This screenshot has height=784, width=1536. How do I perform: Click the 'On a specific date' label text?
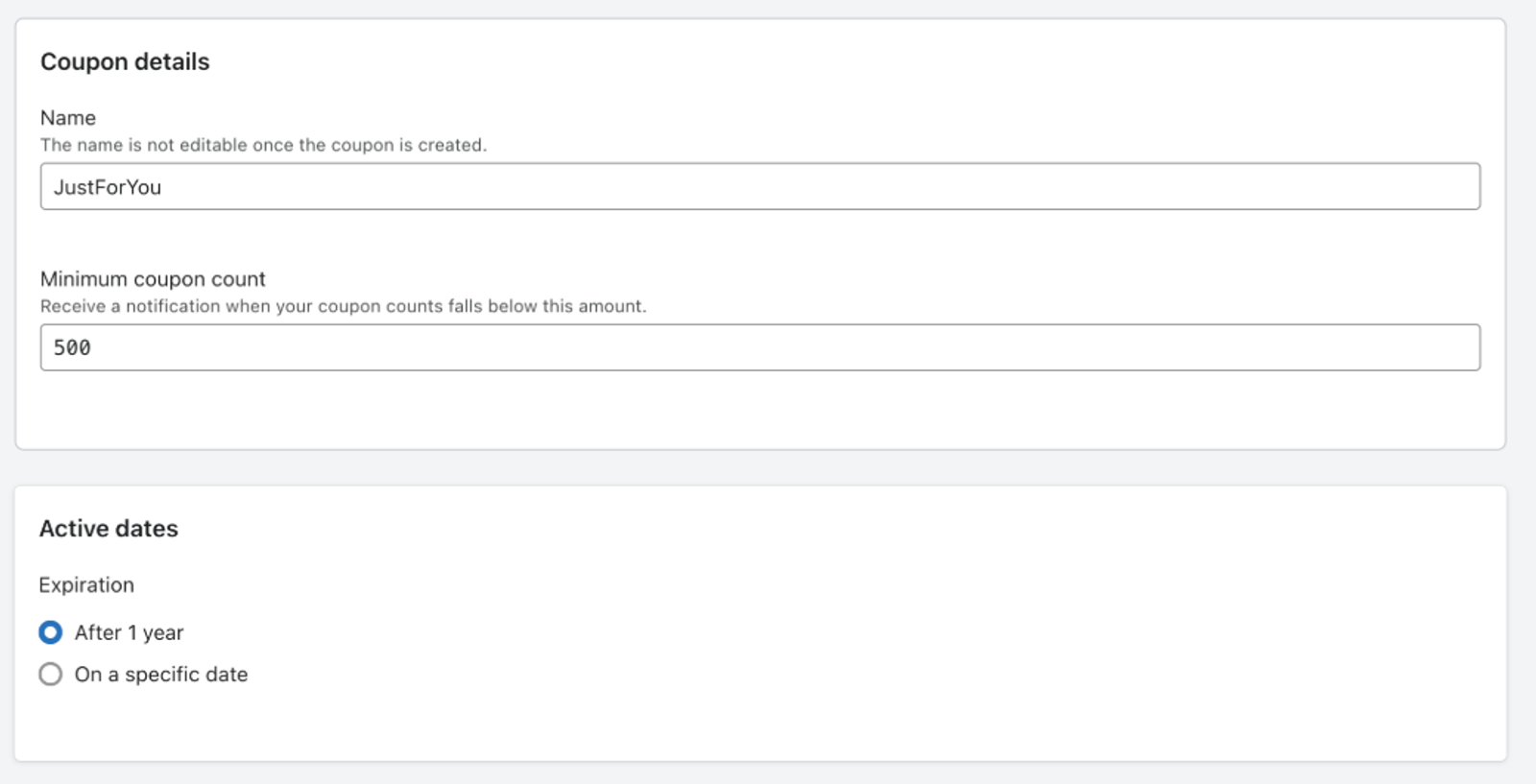pos(161,675)
